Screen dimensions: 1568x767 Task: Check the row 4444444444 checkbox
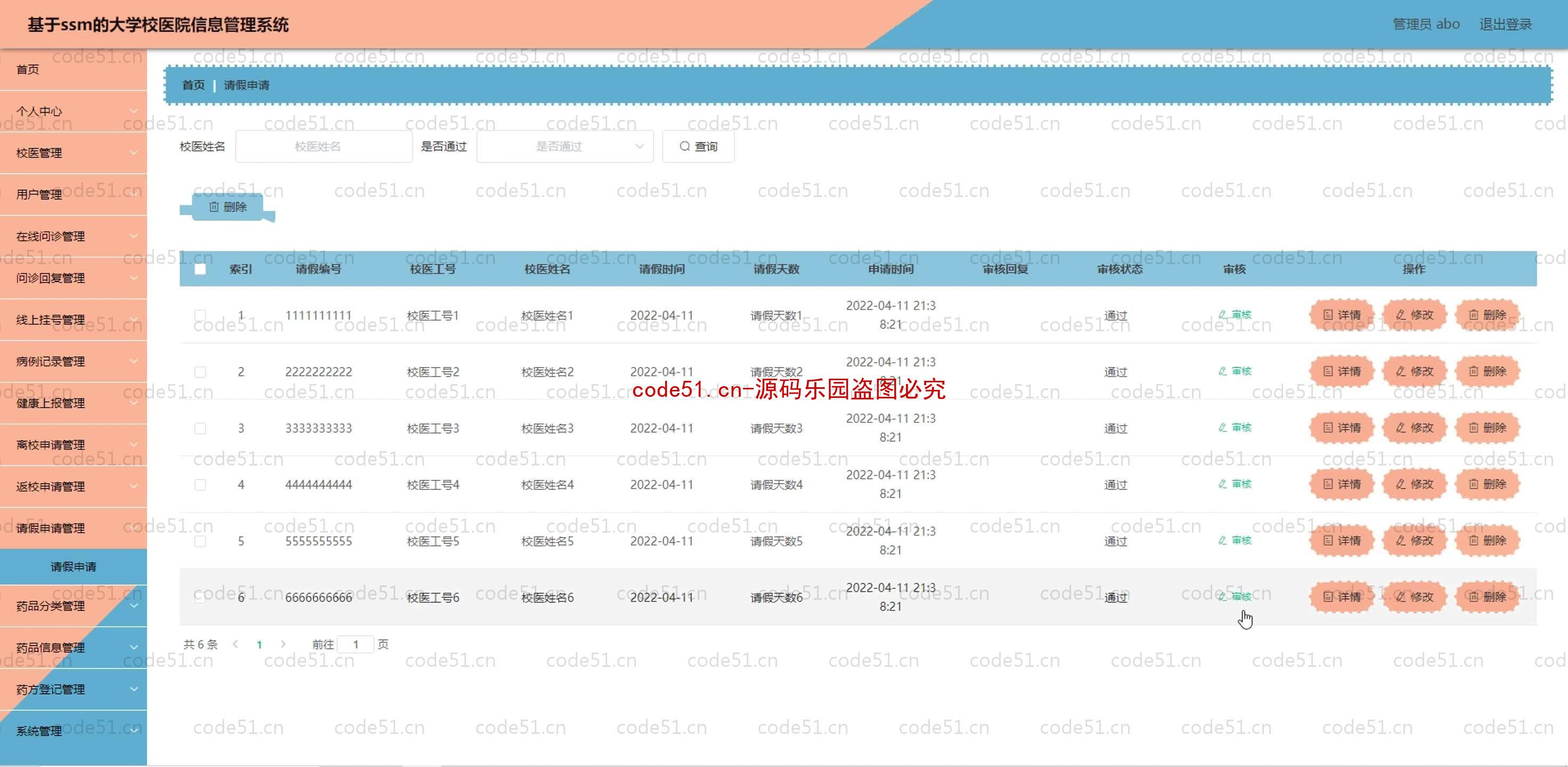click(200, 485)
